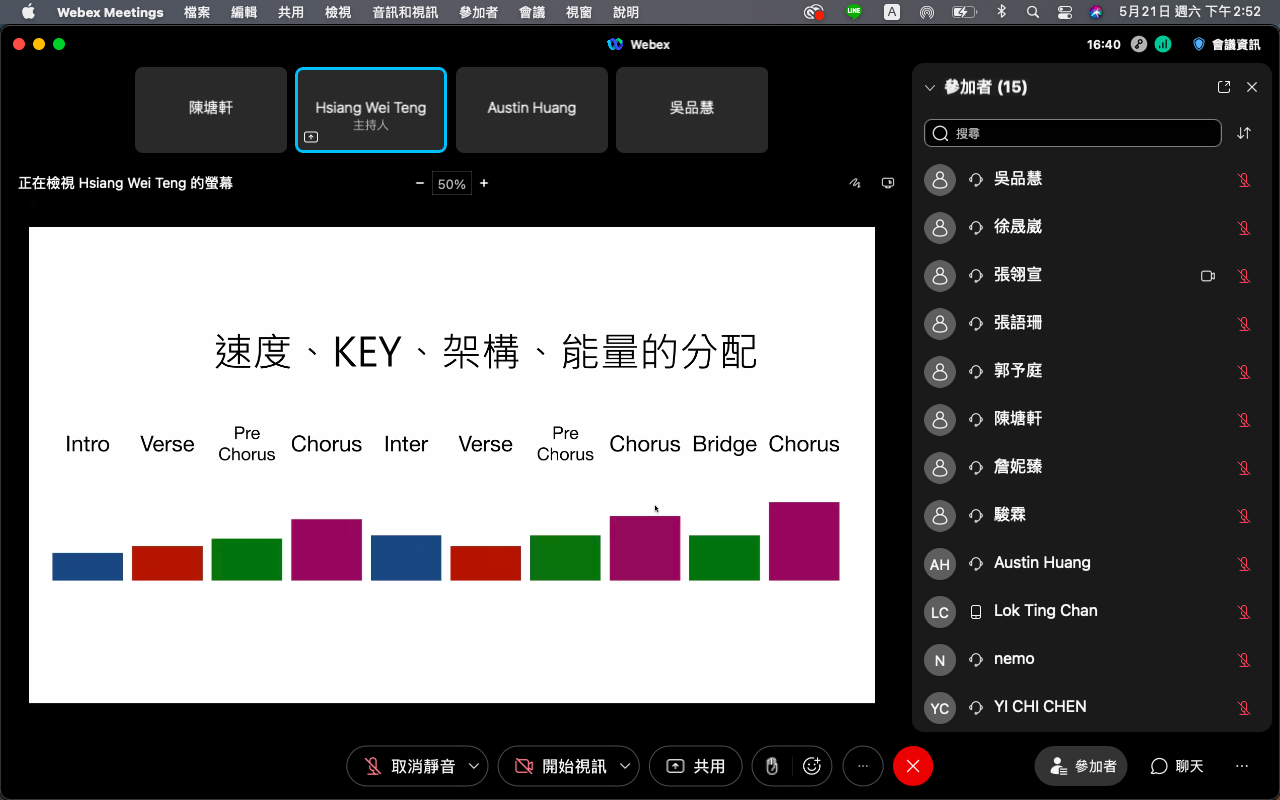Image resolution: width=1280 pixels, height=800 pixels.
Task: Open the reactions emoji icon
Action: click(812, 766)
